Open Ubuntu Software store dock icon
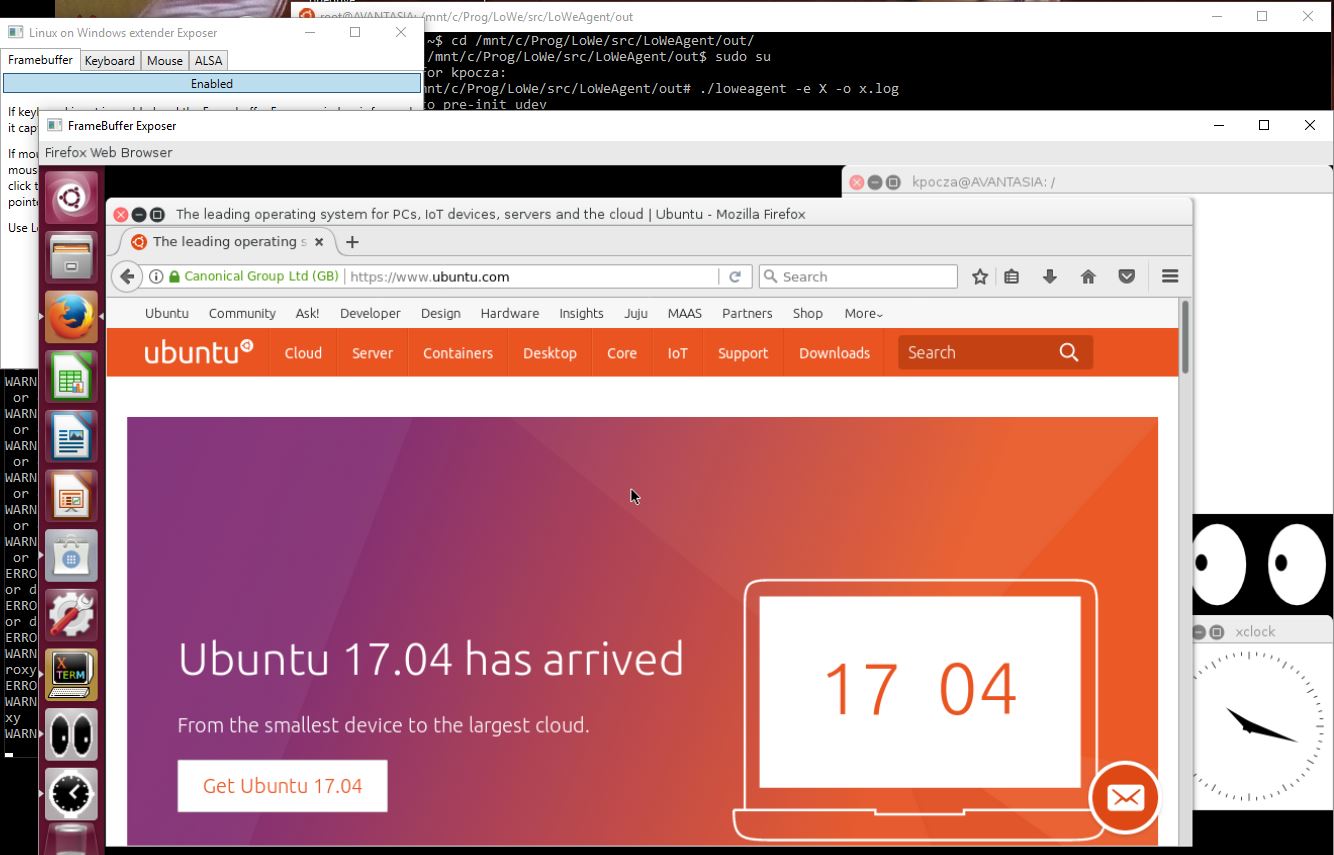The height and width of the screenshot is (855, 1334). (70, 555)
